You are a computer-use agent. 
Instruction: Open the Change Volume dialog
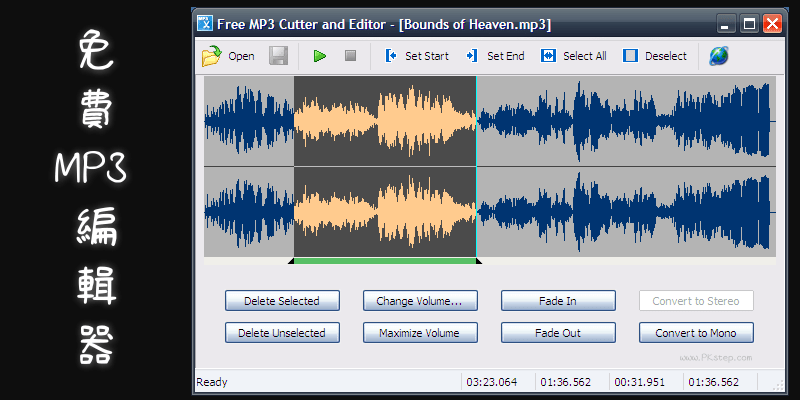420,301
